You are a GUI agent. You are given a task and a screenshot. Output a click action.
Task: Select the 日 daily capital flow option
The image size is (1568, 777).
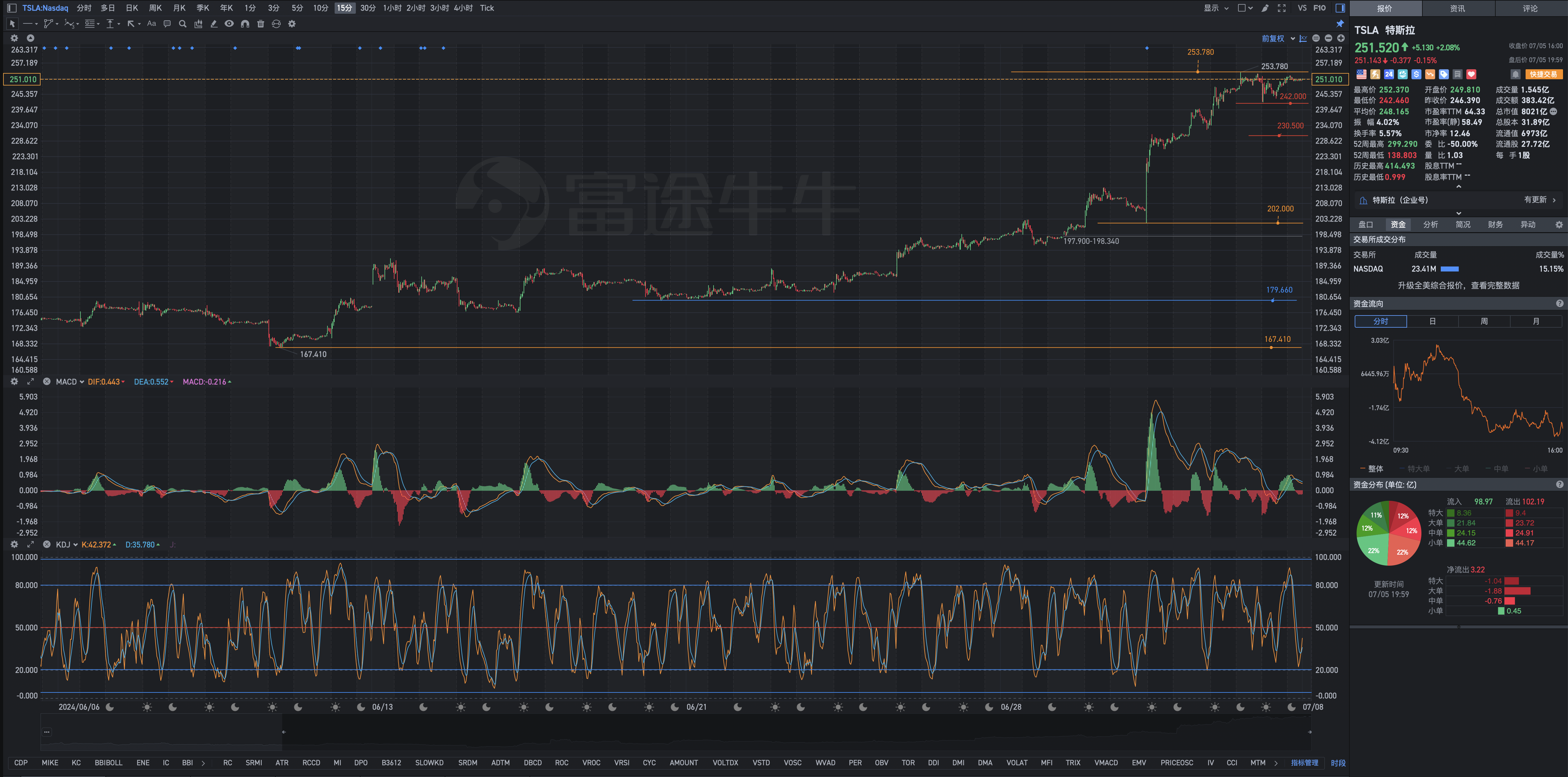click(x=1432, y=321)
